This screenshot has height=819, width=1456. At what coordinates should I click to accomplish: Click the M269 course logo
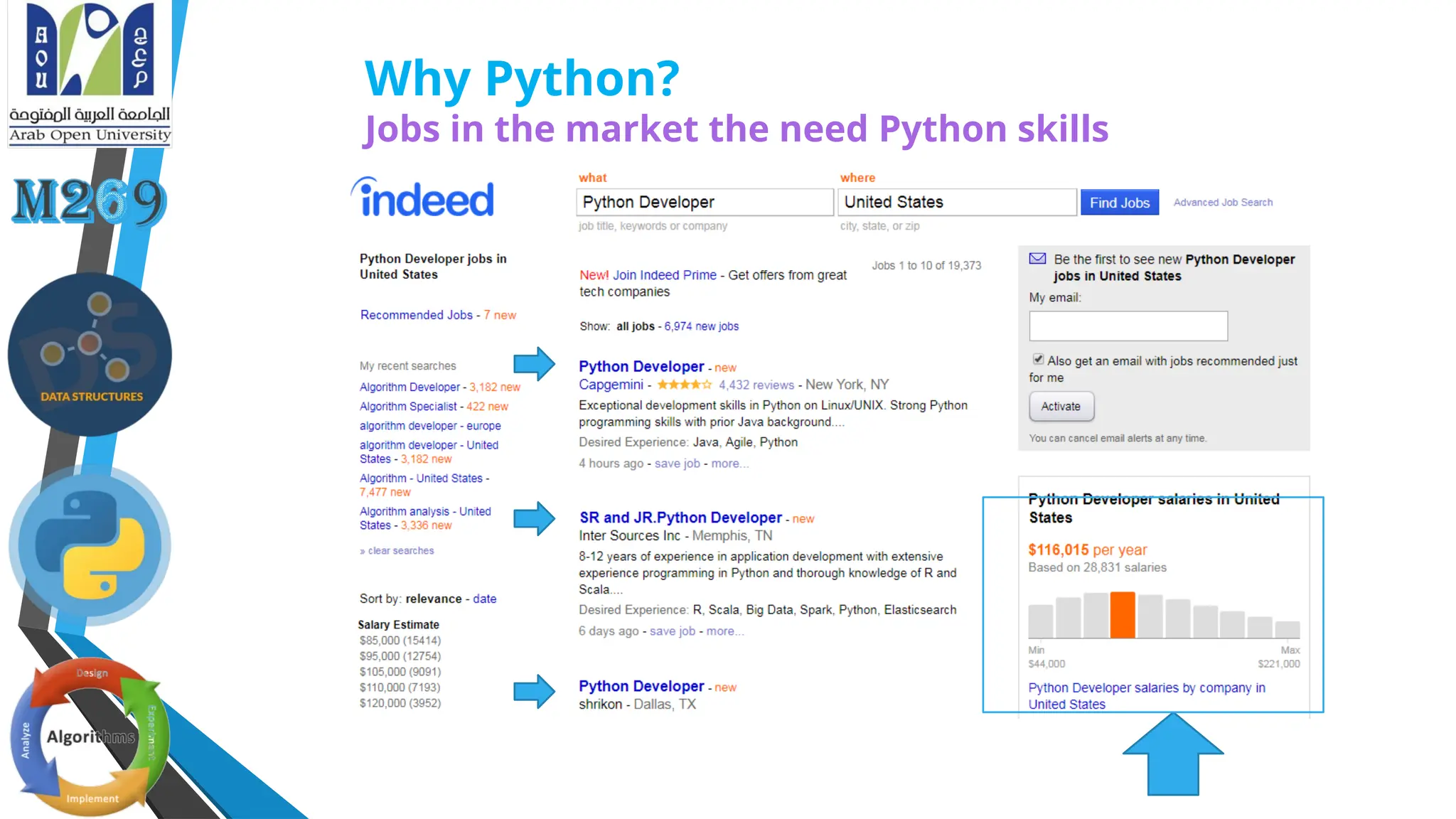coord(90,201)
